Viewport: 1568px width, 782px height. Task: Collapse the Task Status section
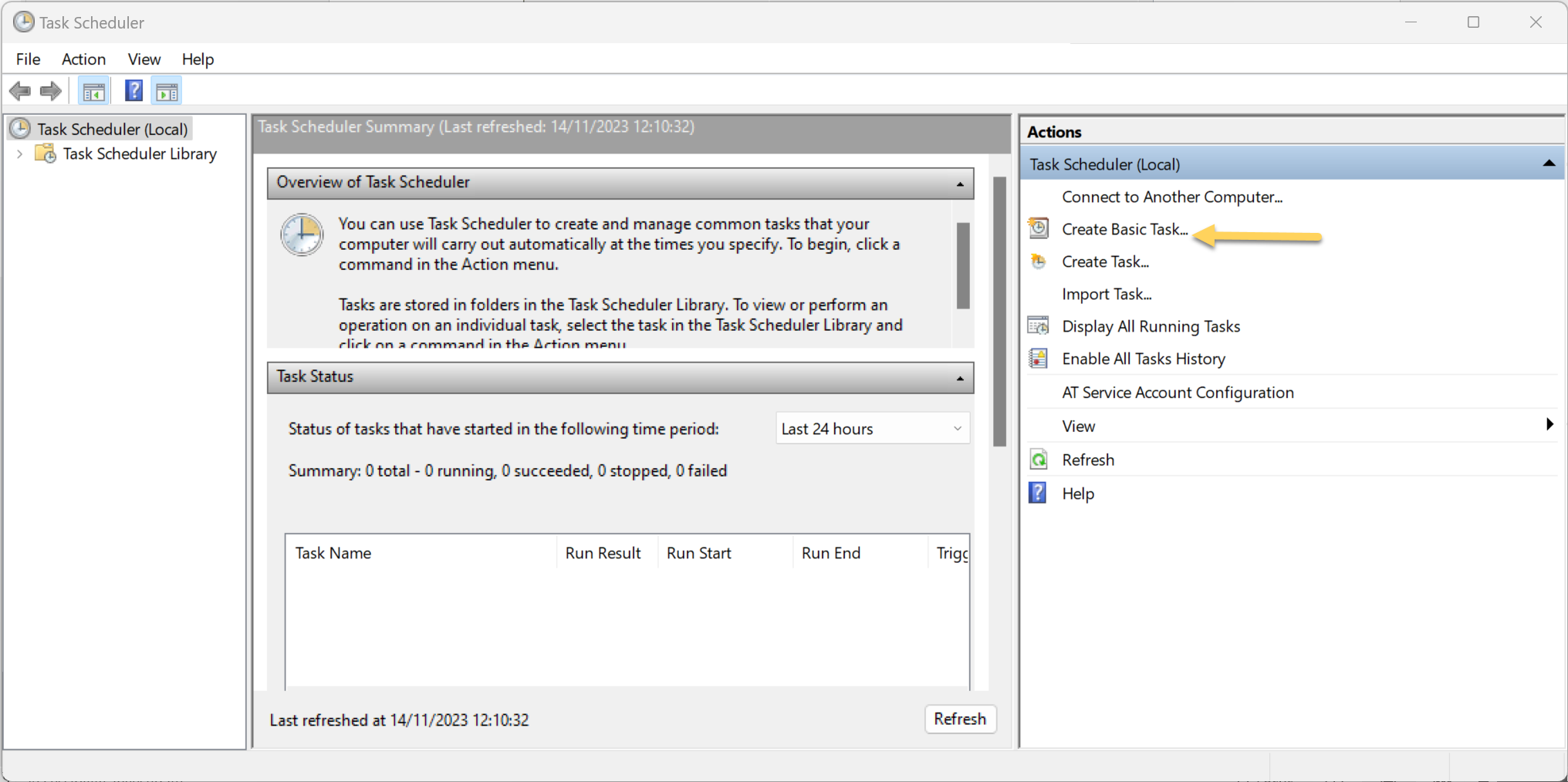960,378
